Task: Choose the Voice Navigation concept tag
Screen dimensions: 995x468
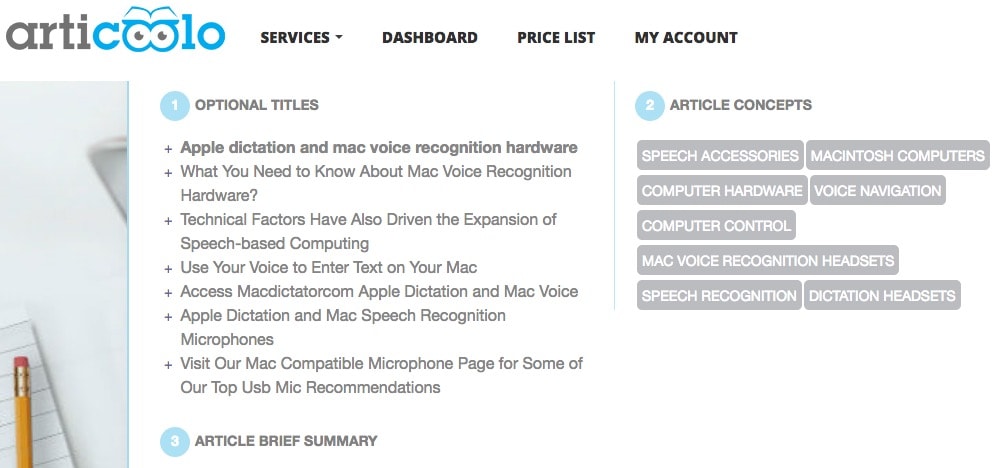Action: pyautogui.click(x=878, y=190)
